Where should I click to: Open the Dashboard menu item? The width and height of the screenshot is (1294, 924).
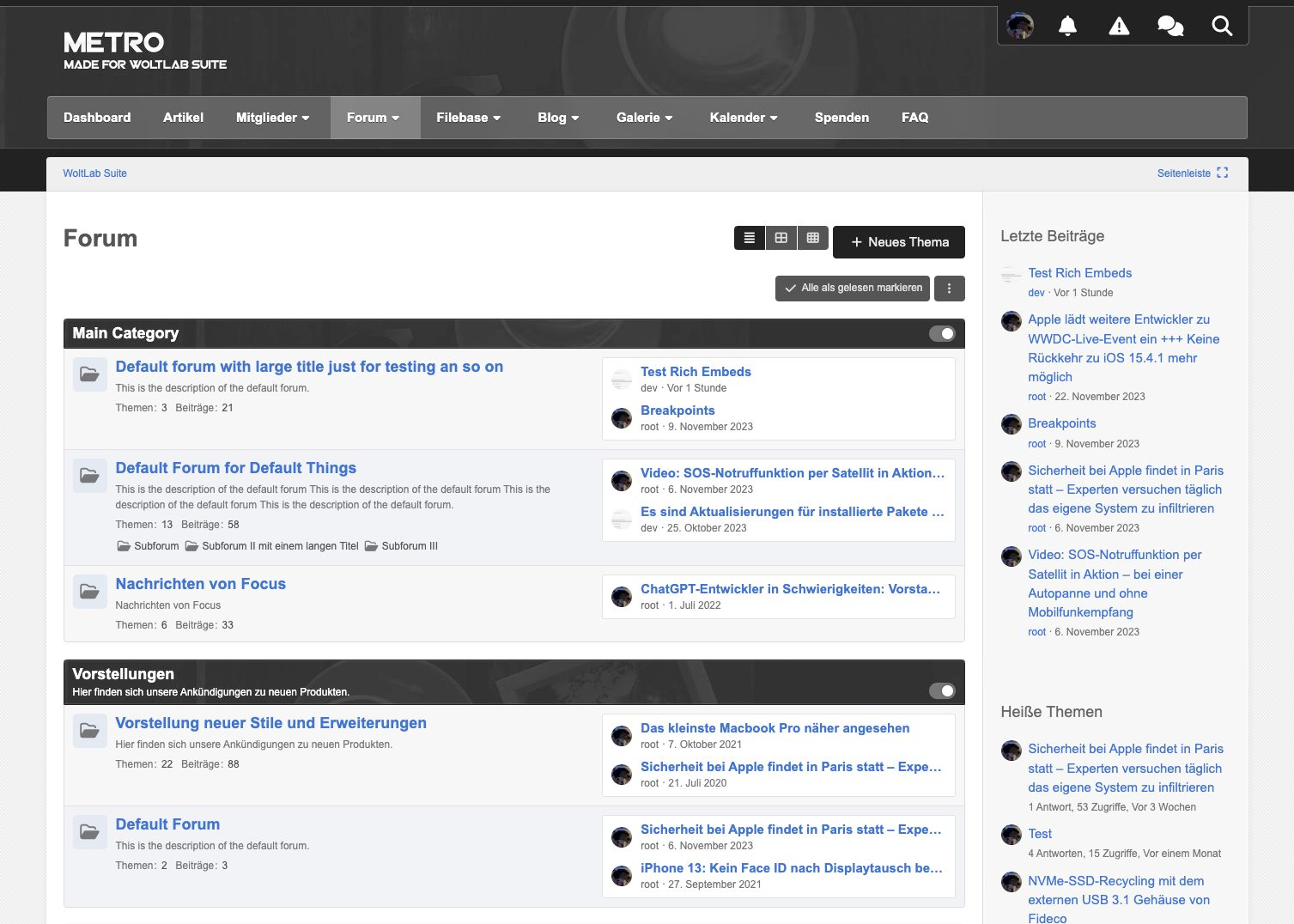tap(97, 118)
